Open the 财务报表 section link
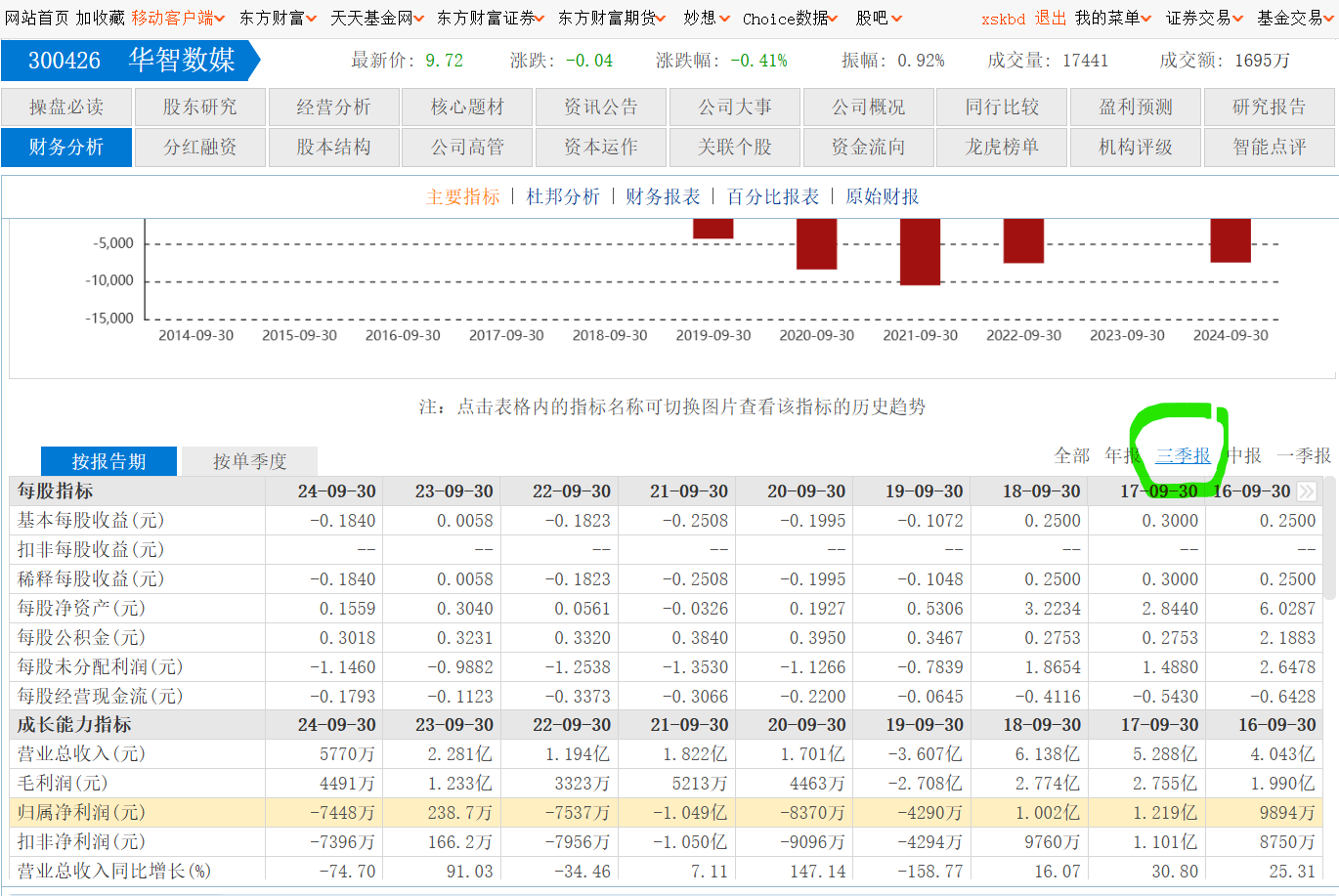The width and height of the screenshot is (1339, 896). [664, 196]
